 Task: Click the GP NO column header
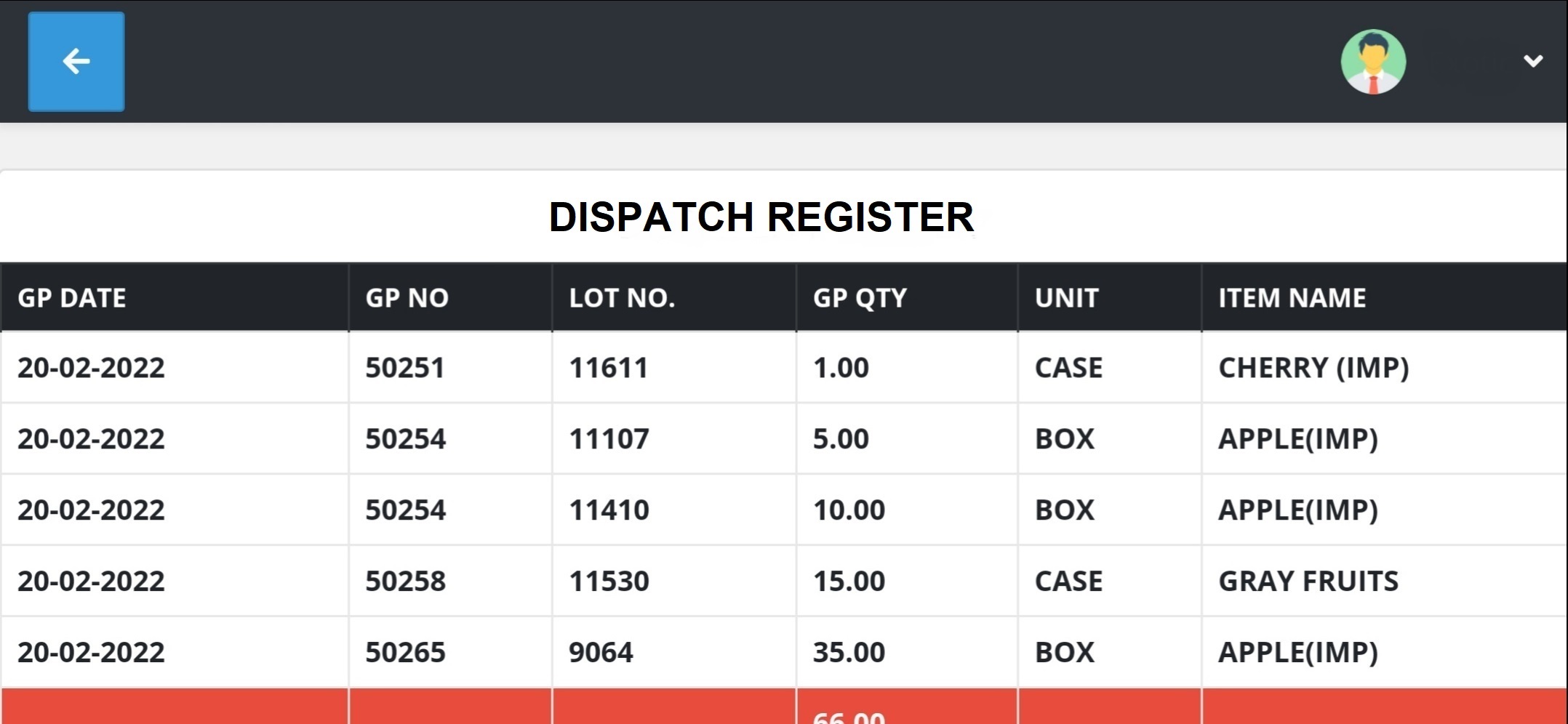(407, 298)
